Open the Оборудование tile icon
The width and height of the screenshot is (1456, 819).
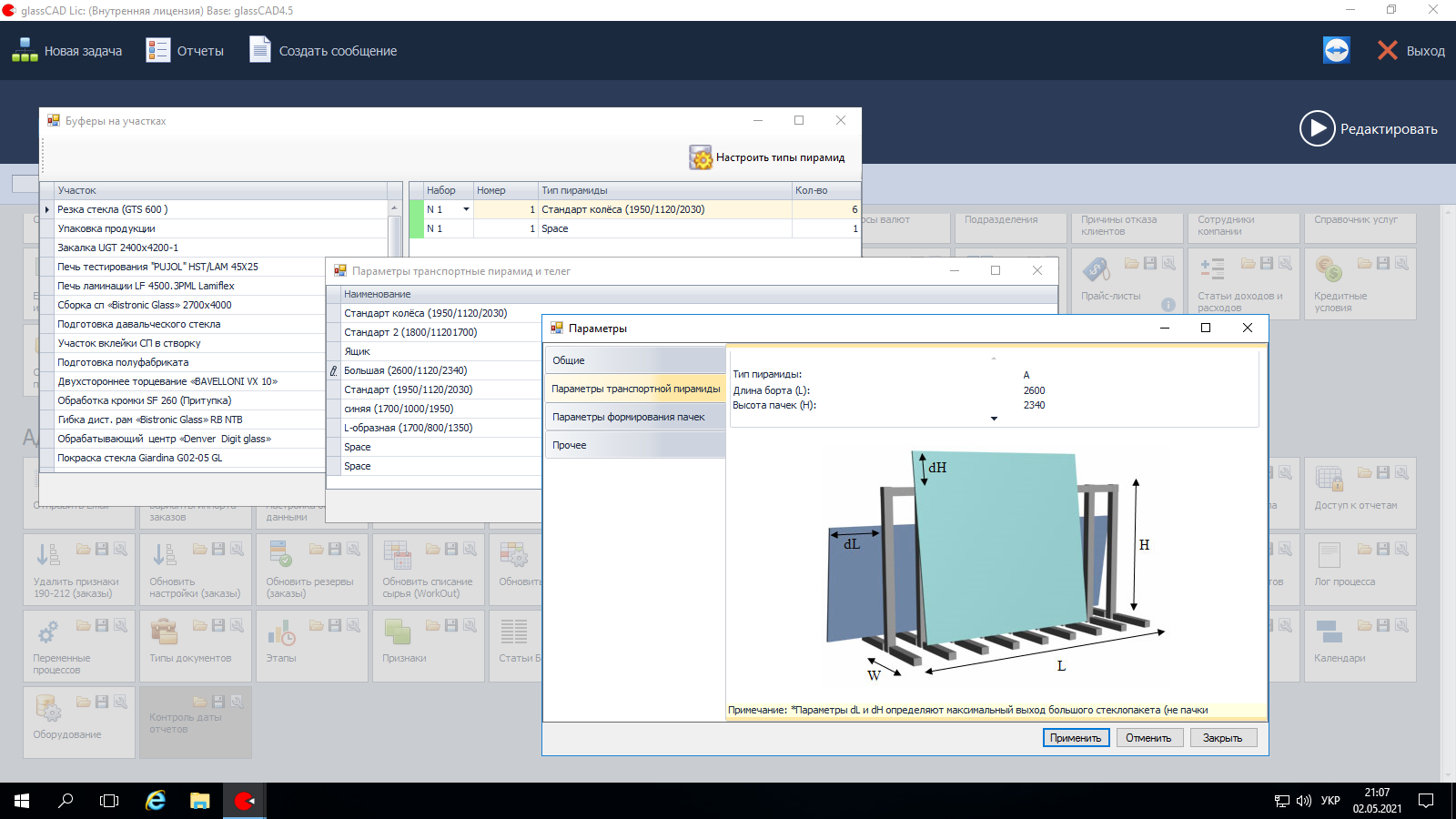pos(47,708)
